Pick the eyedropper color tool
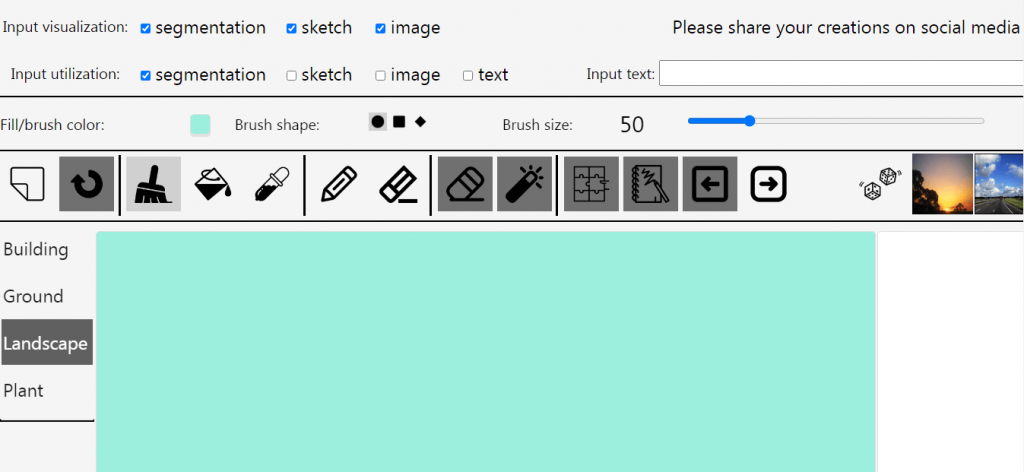This screenshot has height=472, width=1024. click(272, 184)
